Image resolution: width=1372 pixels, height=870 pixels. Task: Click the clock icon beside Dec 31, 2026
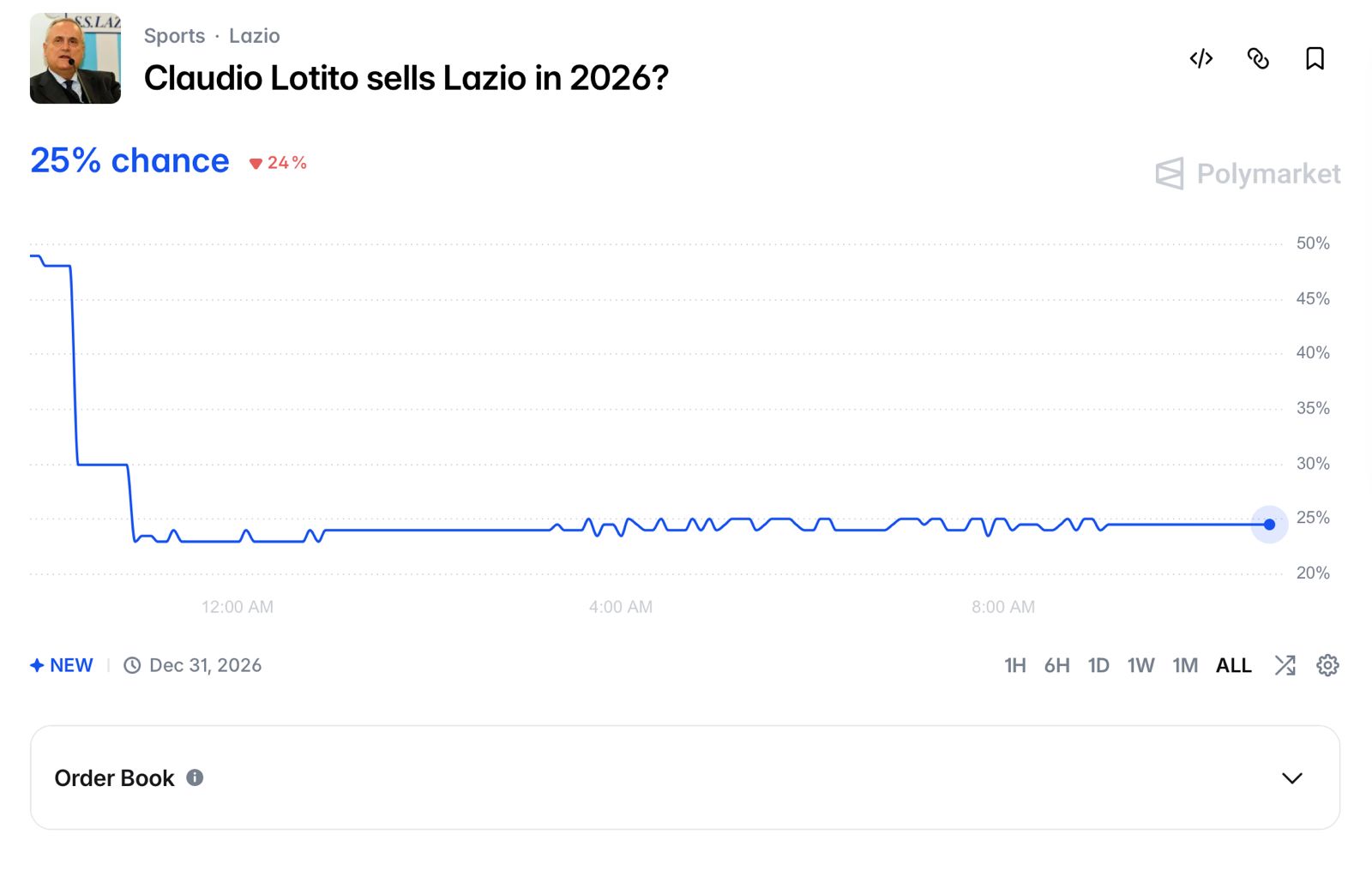point(132,665)
